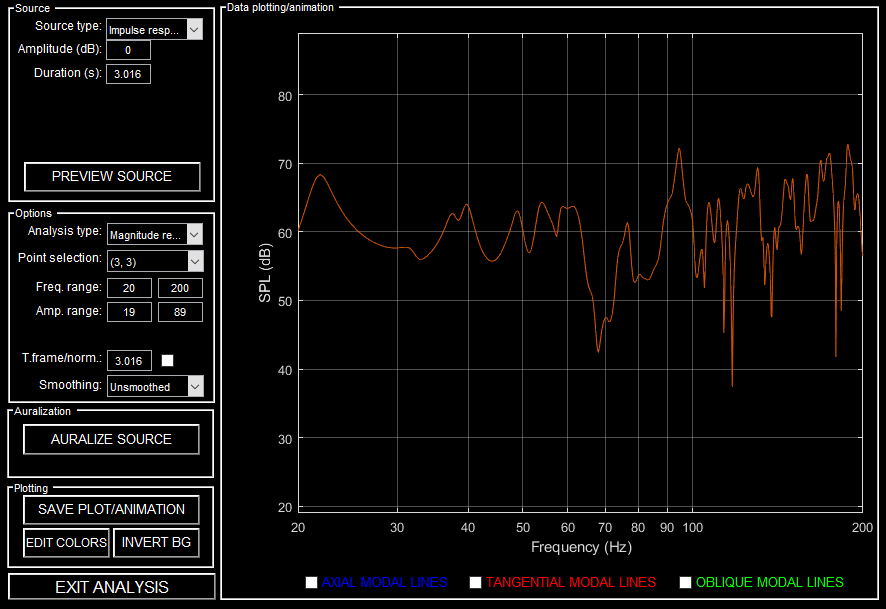Open the Analysis type dropdown
The height and width of the screenshot is (609, 886).
pyautogui.click(x=155, y=234)
